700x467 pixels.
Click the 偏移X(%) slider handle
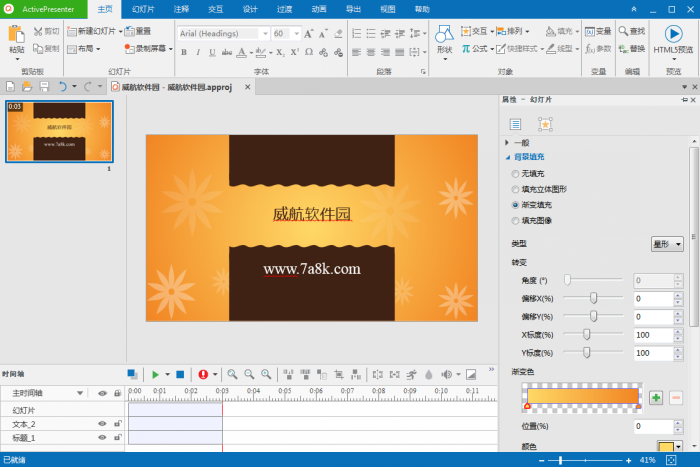[x=594, y=297]
